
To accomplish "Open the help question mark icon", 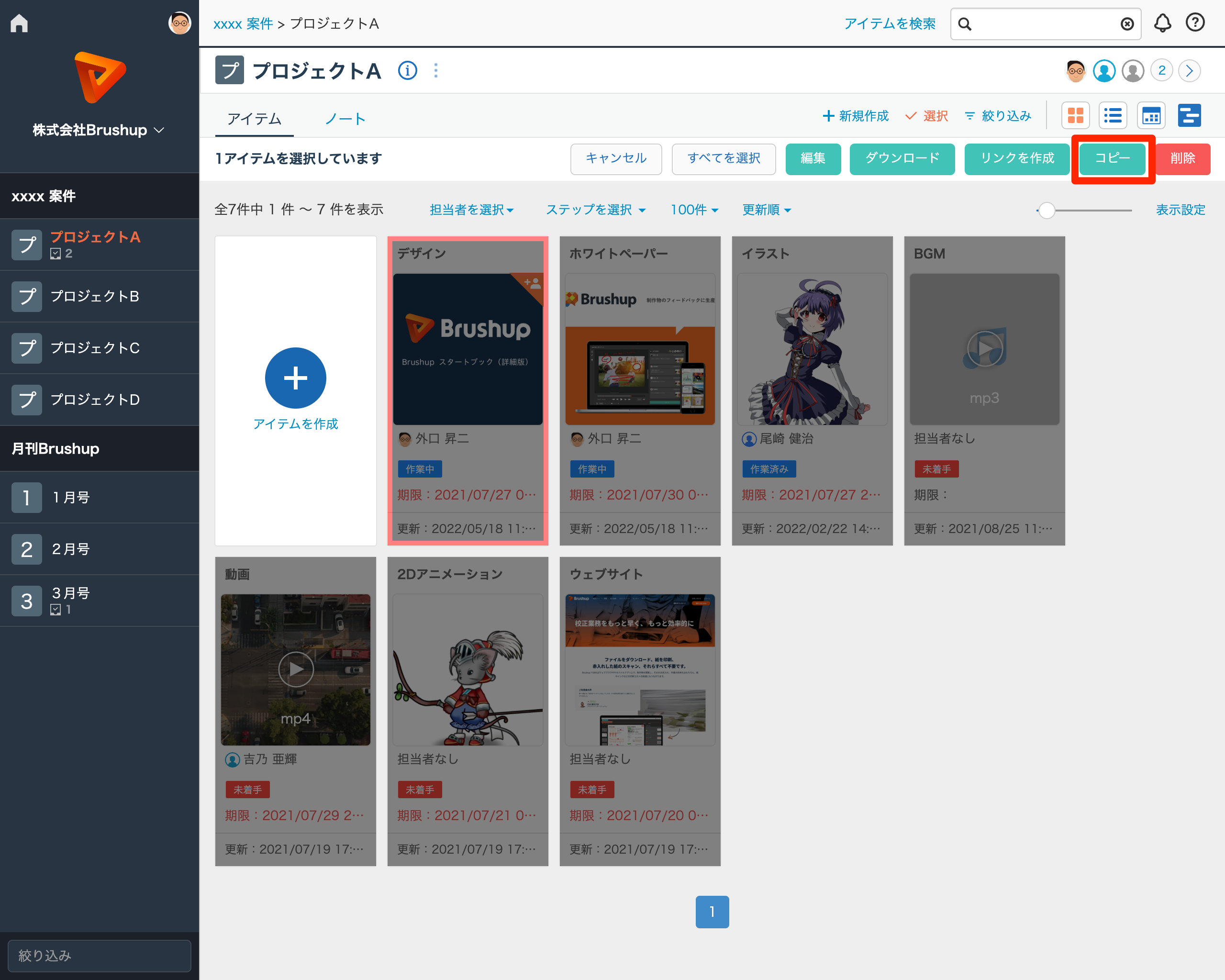I will click(1194, 23).
